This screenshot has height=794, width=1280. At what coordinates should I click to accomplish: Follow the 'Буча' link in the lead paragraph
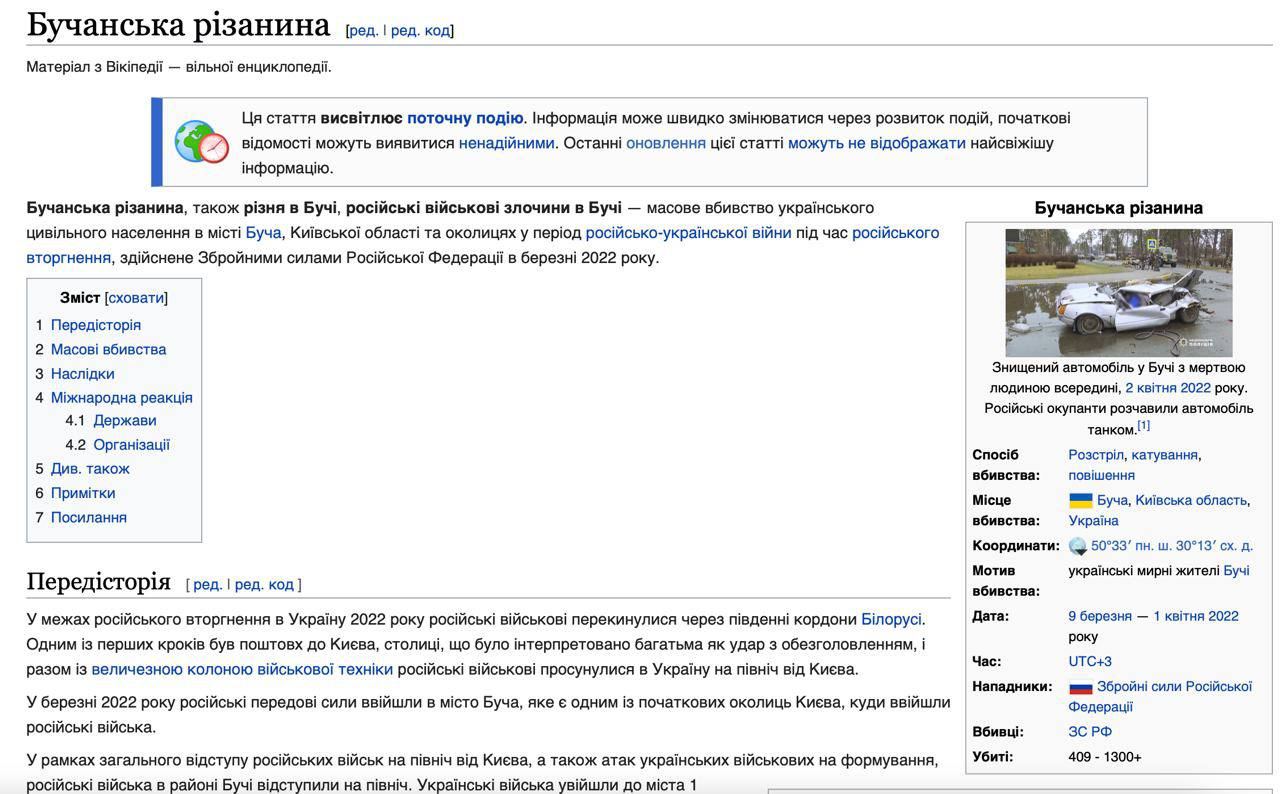pos(263,232)
